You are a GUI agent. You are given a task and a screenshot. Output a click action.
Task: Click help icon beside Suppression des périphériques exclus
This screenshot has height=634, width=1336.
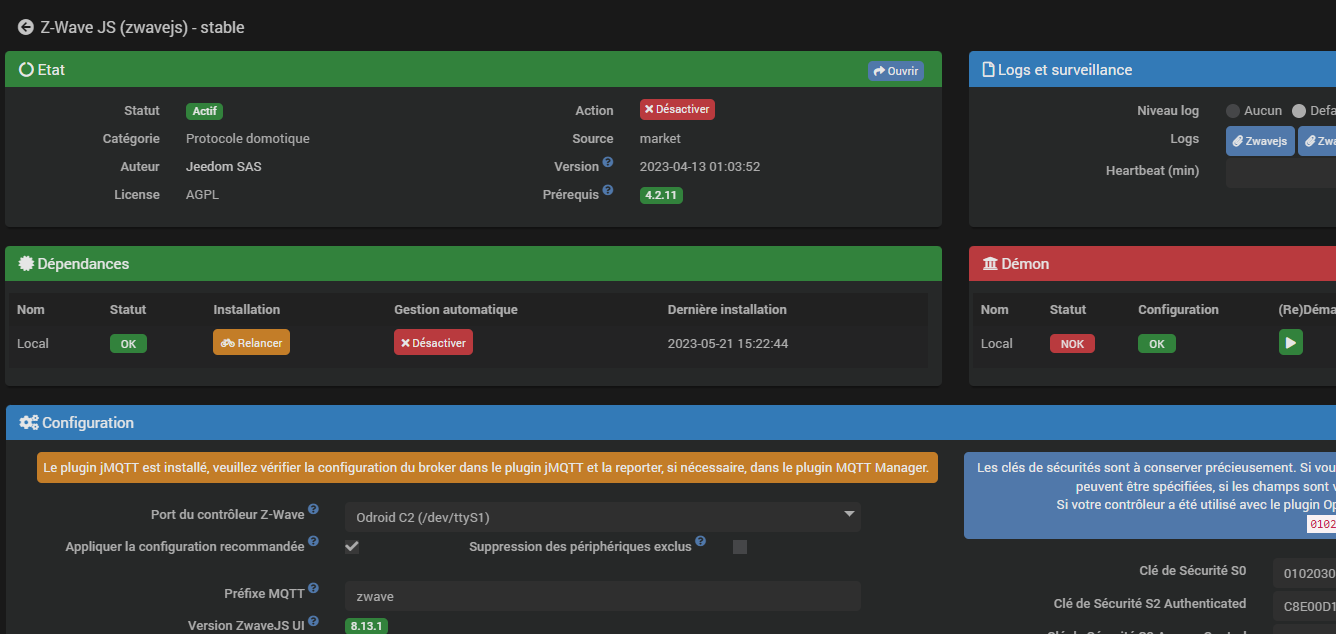[700, 542]
